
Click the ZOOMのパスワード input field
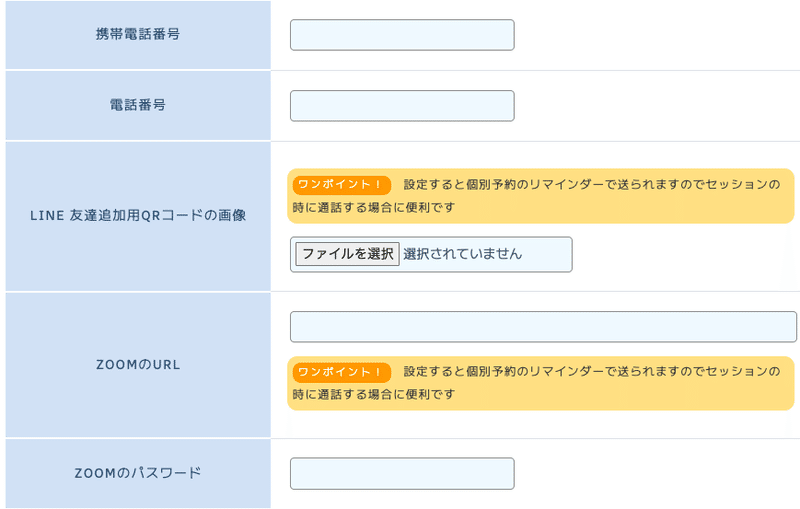(x=402, y=473)
